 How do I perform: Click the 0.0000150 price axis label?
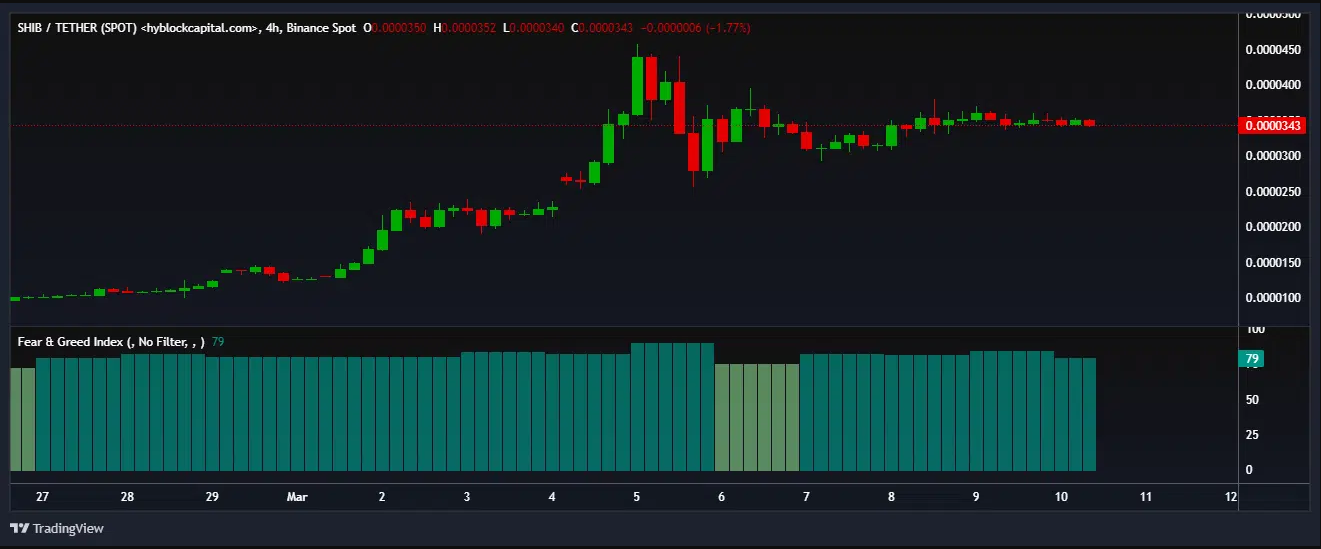tap(1272, 263)
